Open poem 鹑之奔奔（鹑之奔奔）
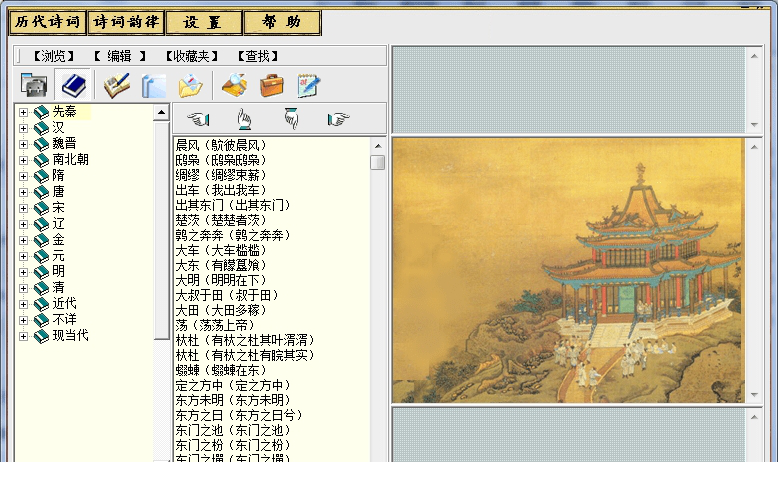The width and height of the screenshot is (778, 480). coord(233,235)
